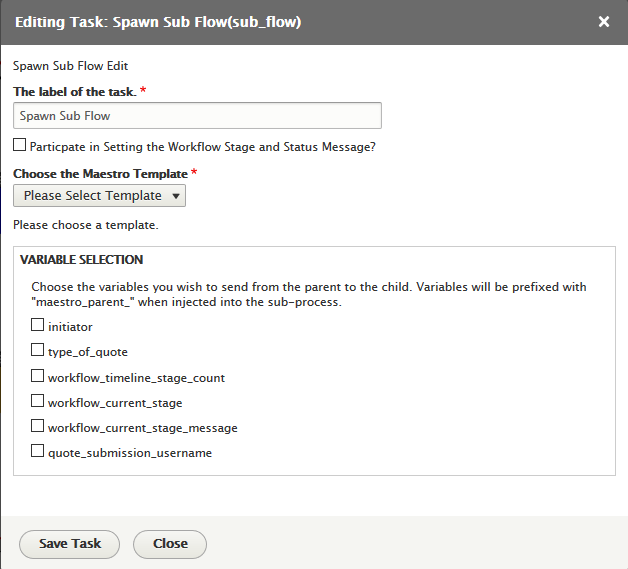This screenshot has width=628, height=569.
Task: Click the "Spawn Sub Flow Edit" text
Action: pos(70,65)
